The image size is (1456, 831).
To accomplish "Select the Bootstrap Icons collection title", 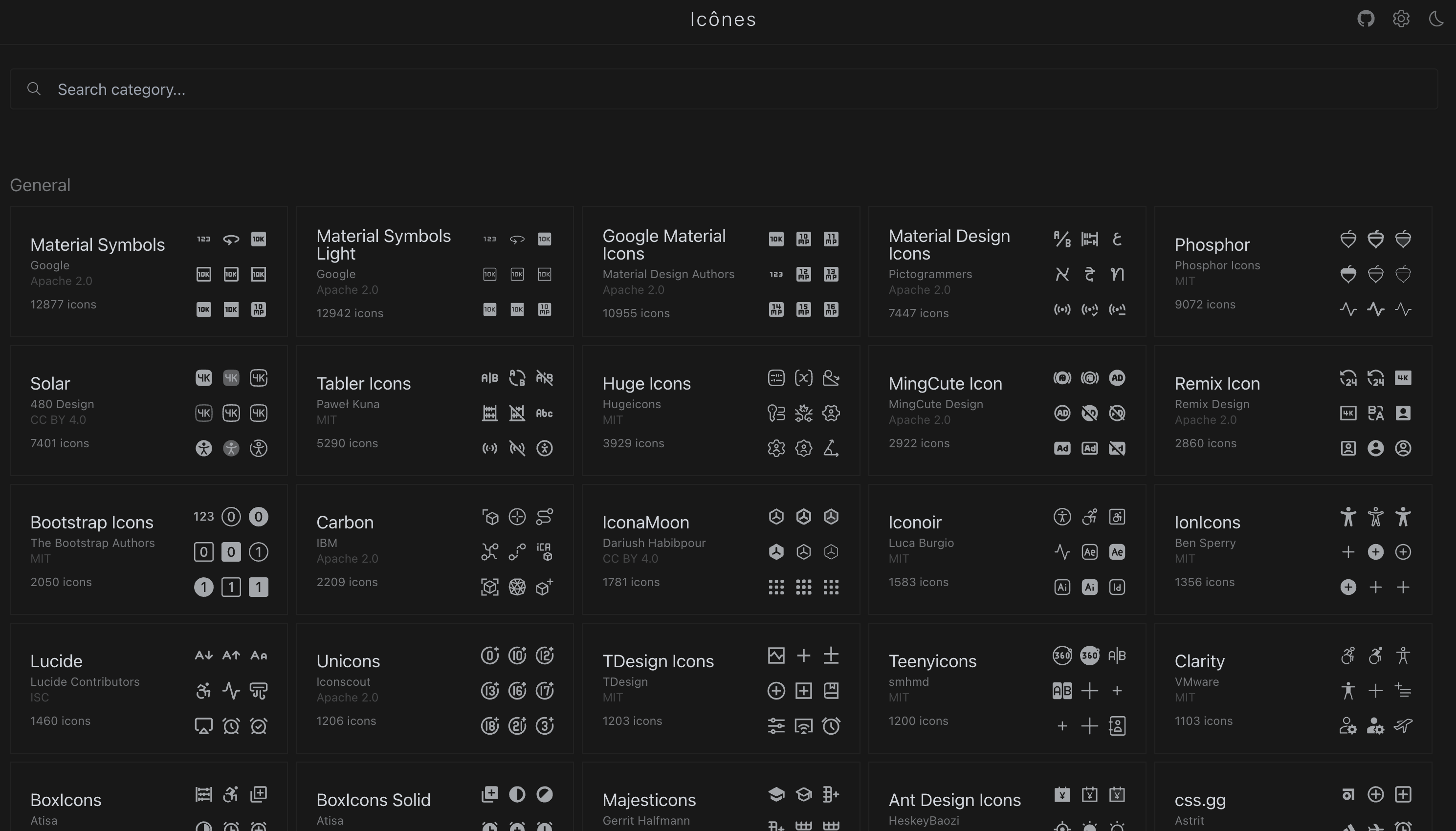I will coord(91,522).
